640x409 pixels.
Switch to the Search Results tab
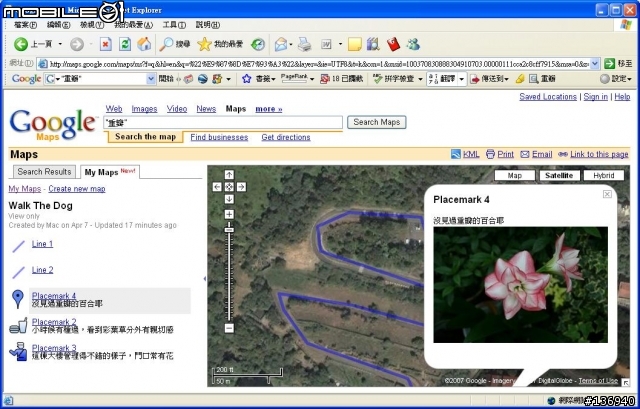pyautogui.click(x=44, y=172)
